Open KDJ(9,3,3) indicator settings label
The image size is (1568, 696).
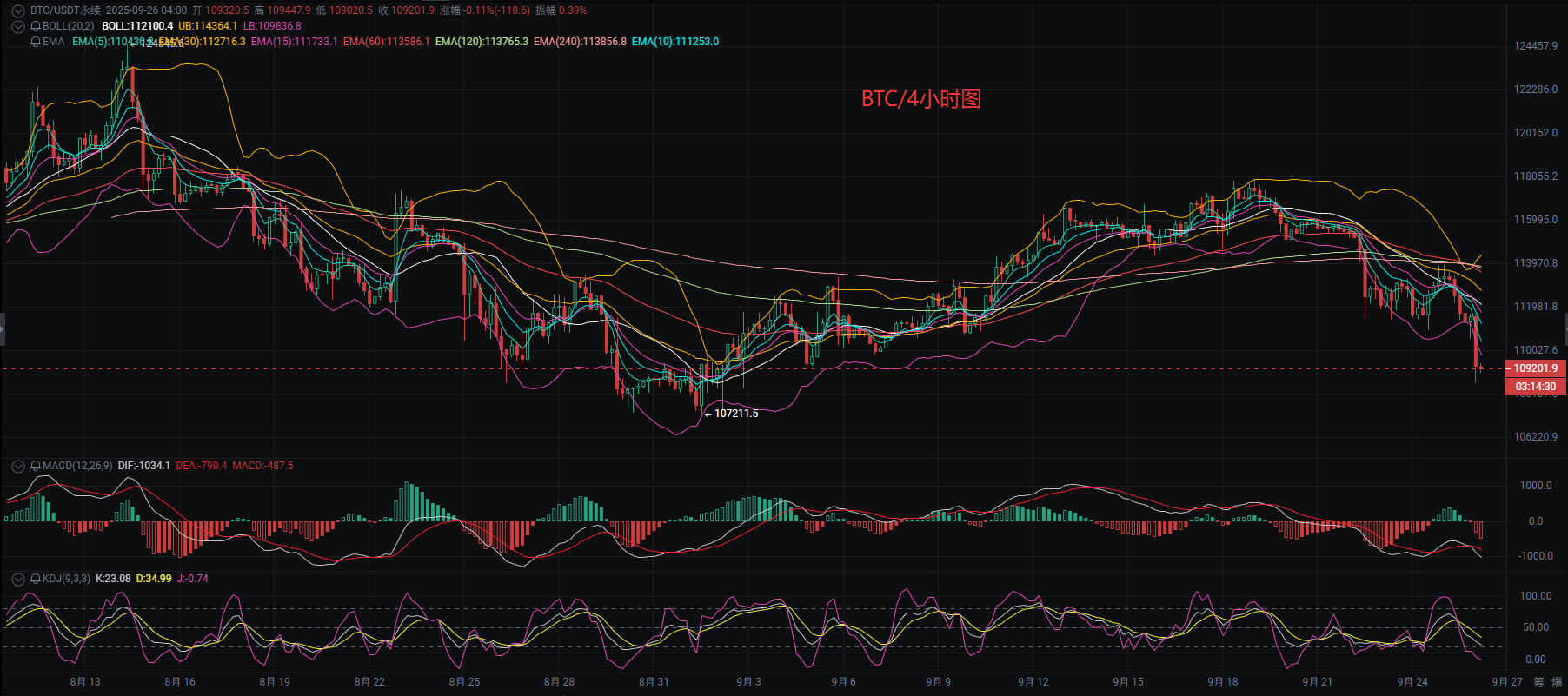click(66, 579)
